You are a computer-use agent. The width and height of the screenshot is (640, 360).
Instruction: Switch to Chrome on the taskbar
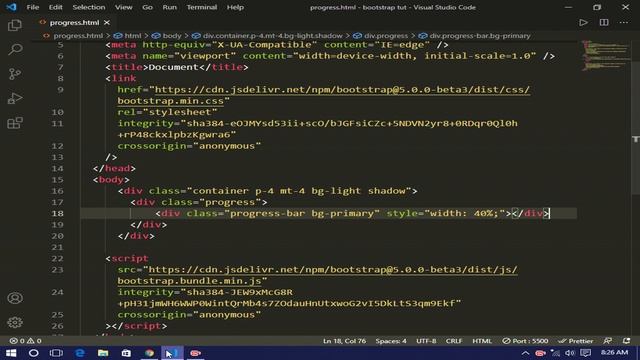[149, 353]
